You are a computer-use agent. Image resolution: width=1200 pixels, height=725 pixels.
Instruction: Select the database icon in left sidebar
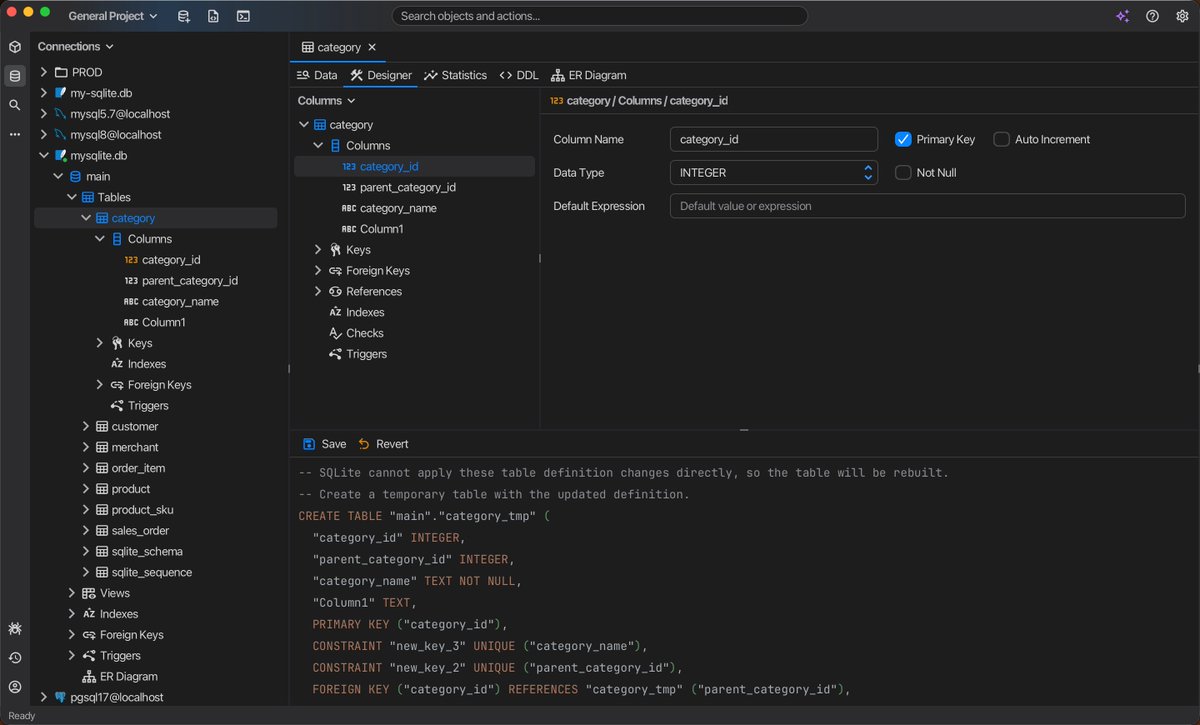coord(15,76)
